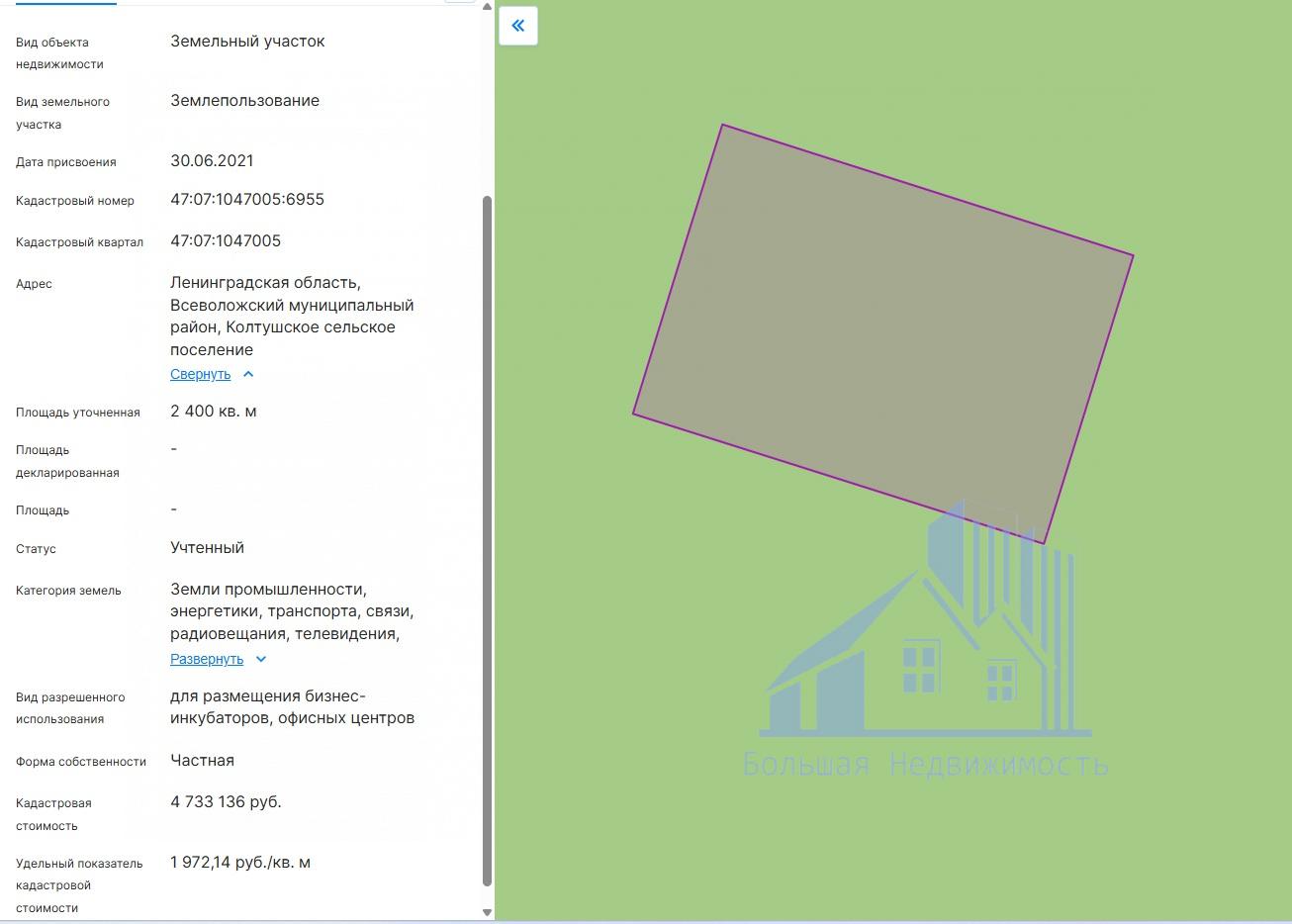The width and height of the screenshot is (1292, 924).
Task: Click the area value 2 400 кв. м
Action: pyautogui.click(x=214, y=412)
